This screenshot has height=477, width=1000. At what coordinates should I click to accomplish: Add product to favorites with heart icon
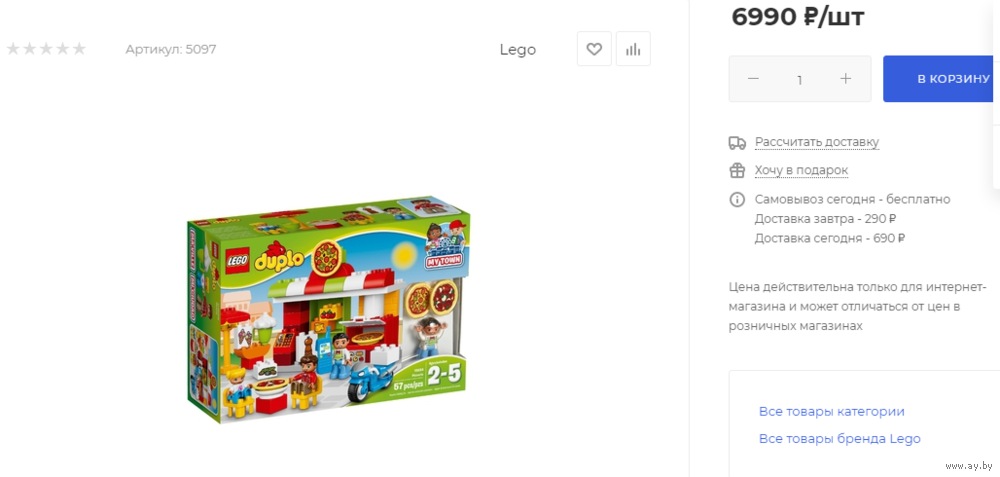click(x=594, y=49)
